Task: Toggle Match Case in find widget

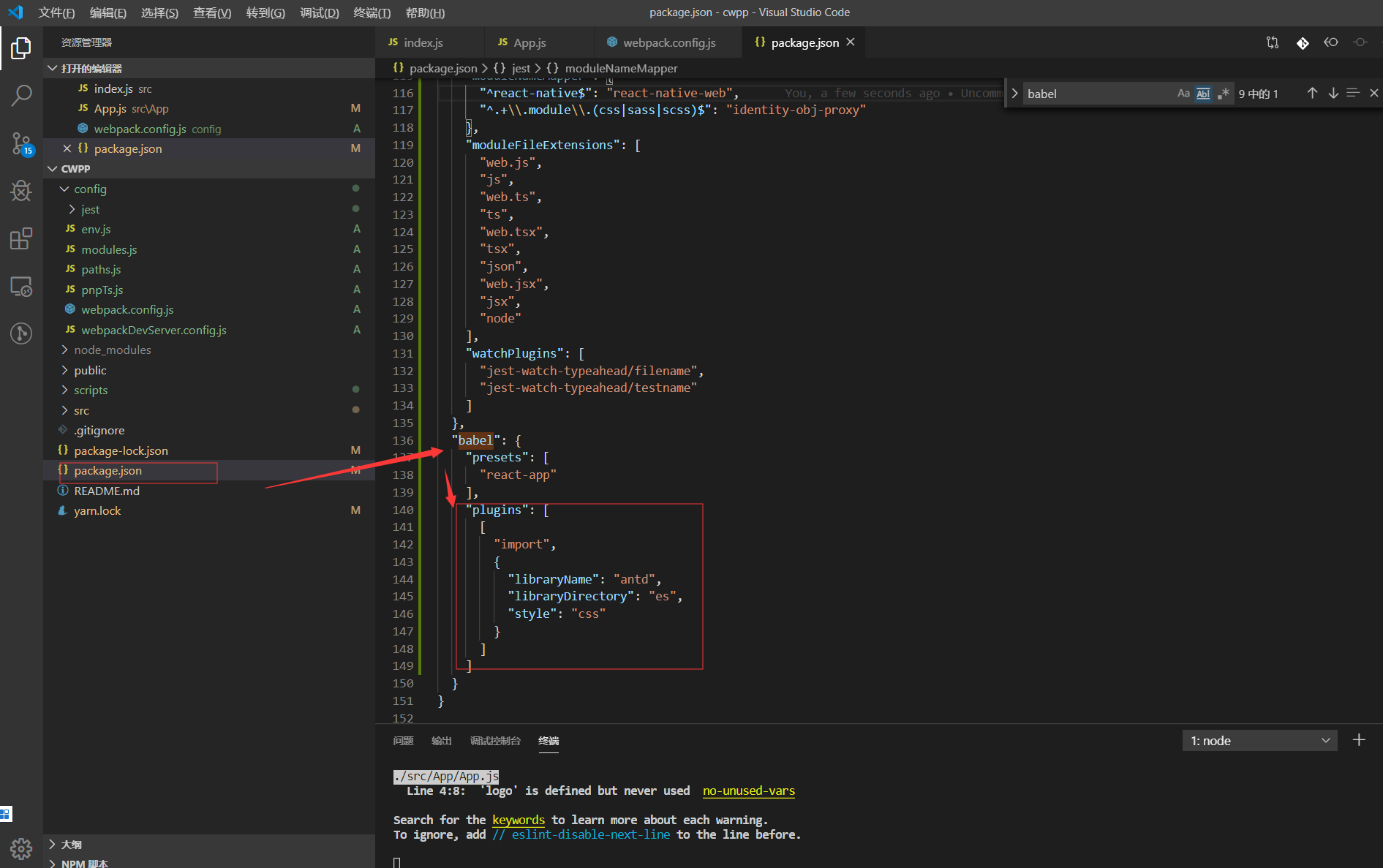Action: pyautogui.click(x=1183, y=94)
